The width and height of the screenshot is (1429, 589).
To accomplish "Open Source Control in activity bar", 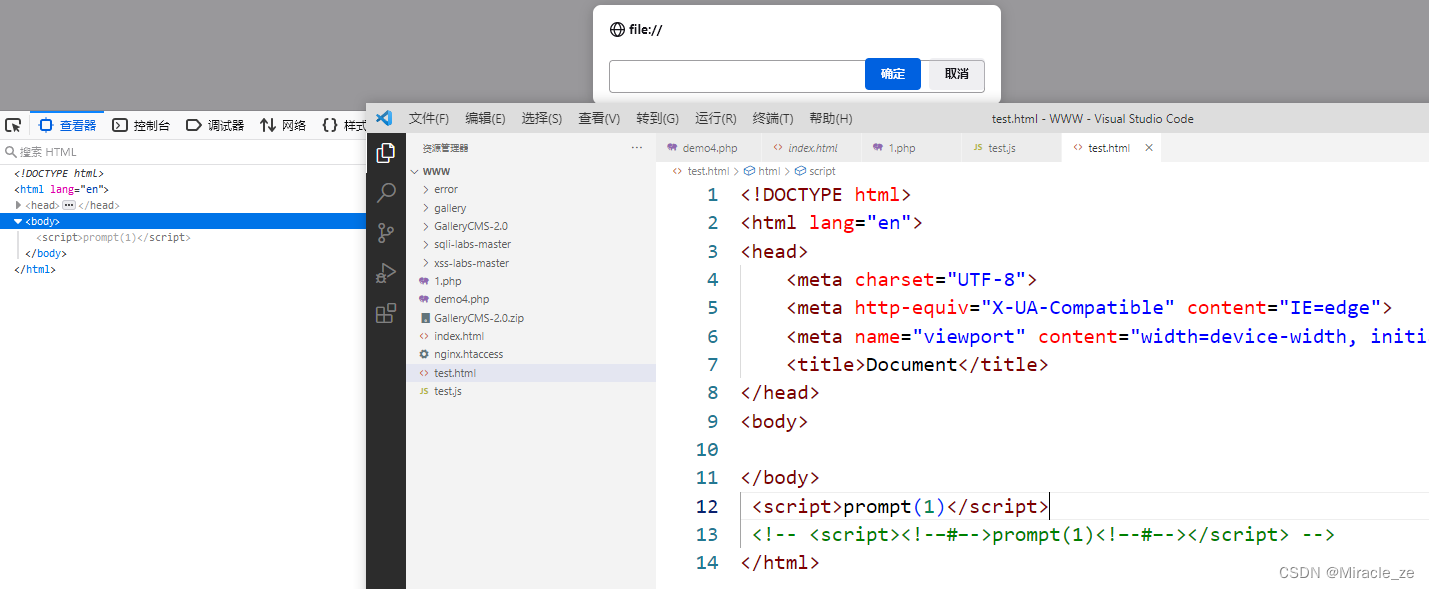I will click(x=385, y=233).
